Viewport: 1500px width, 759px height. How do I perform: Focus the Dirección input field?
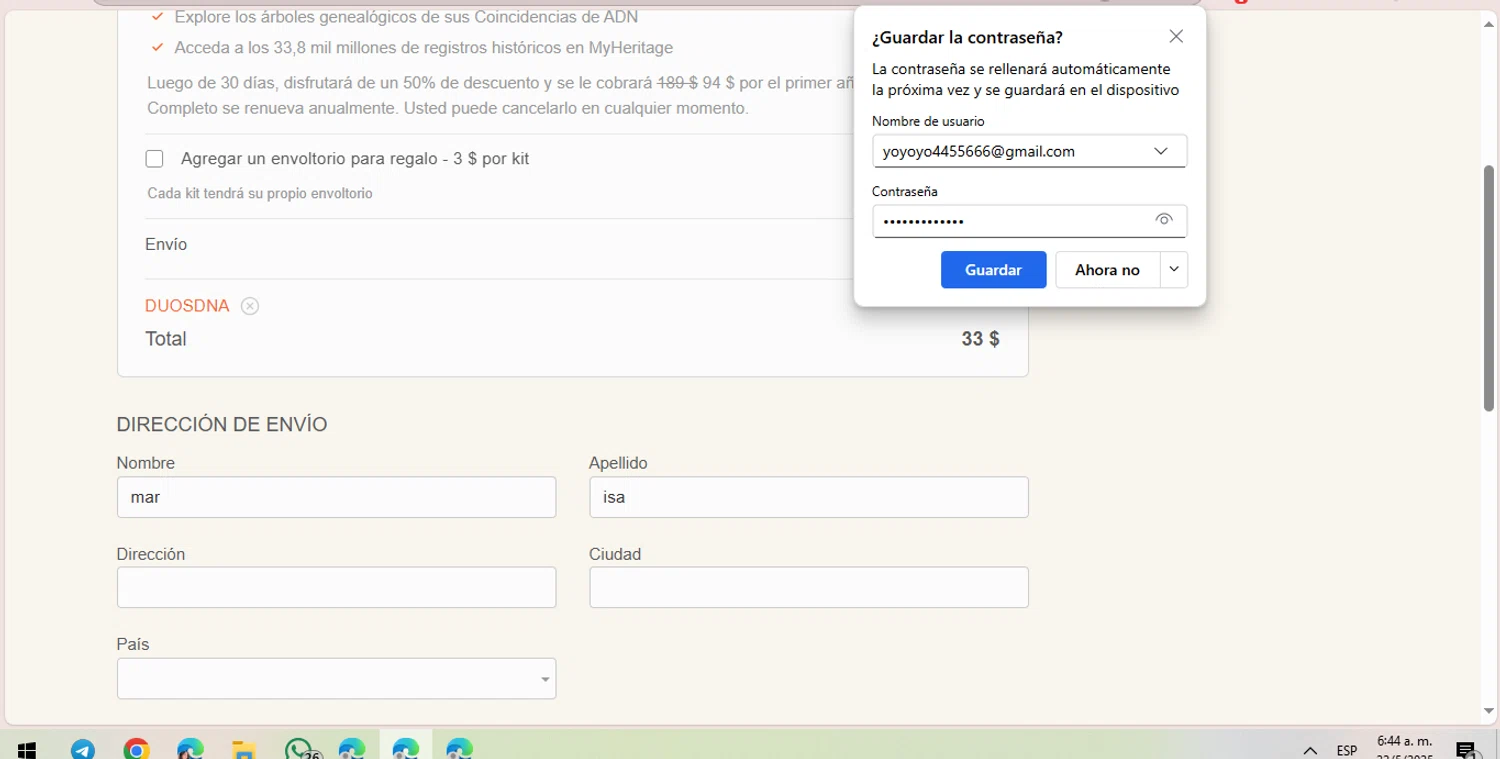(336, 587)
